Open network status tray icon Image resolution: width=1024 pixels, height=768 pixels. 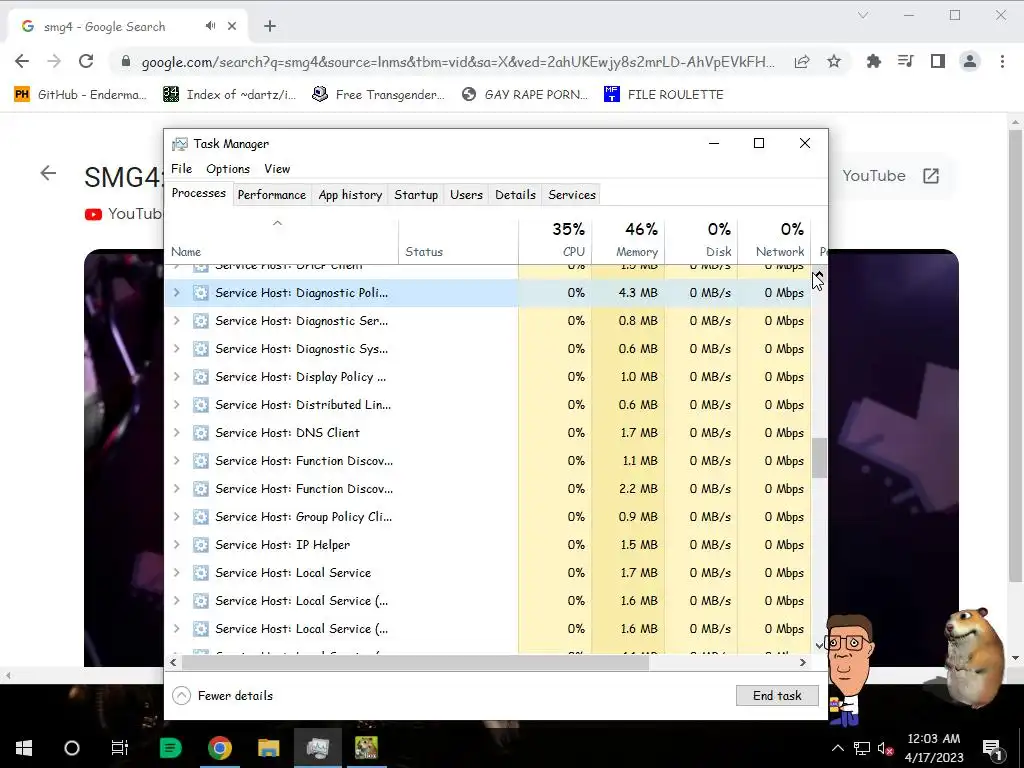861,748
